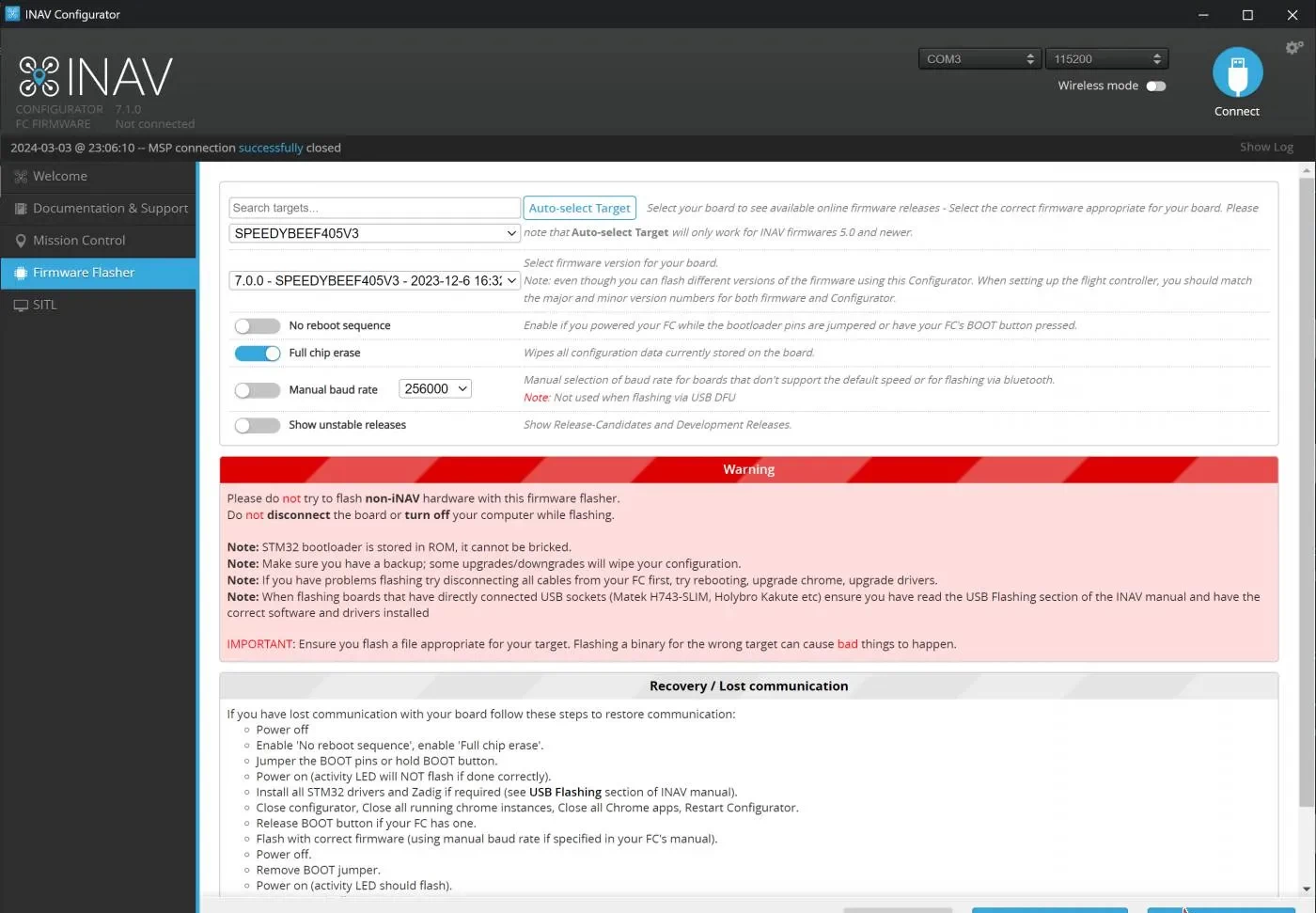Image resolution: width=1316 pixels, height=913 pixels.
Task: Click 'USB Flashing' bold text in recovery steps
Action: click(x=565, y=792)
